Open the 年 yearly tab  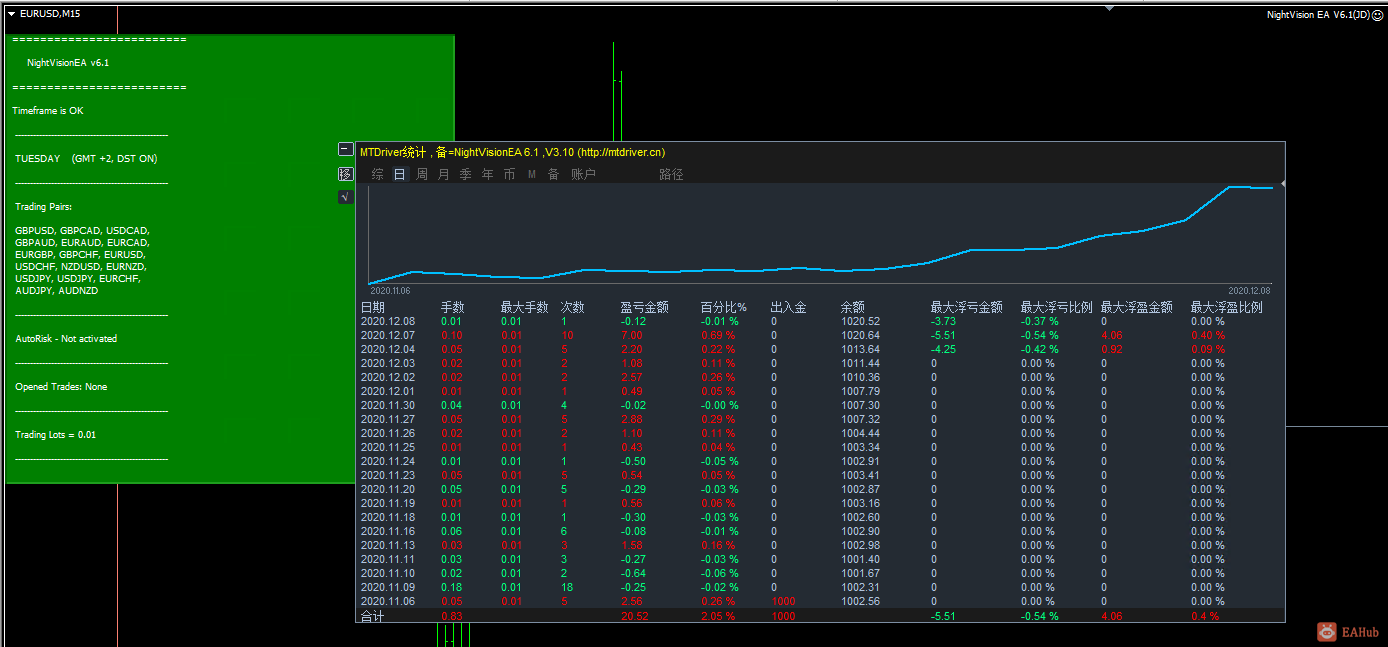click(x=488, y=175)
